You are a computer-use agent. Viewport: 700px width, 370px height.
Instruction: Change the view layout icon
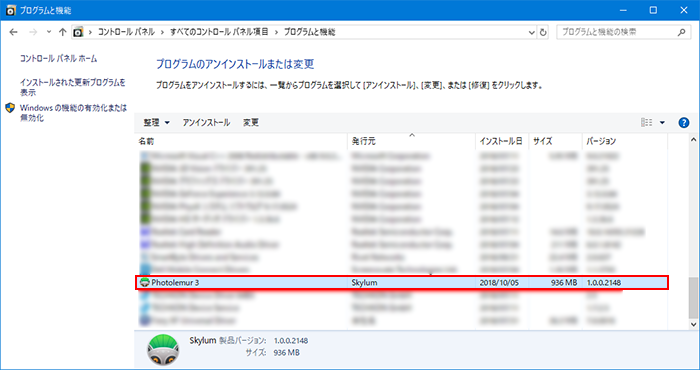(x=647, y=122)
